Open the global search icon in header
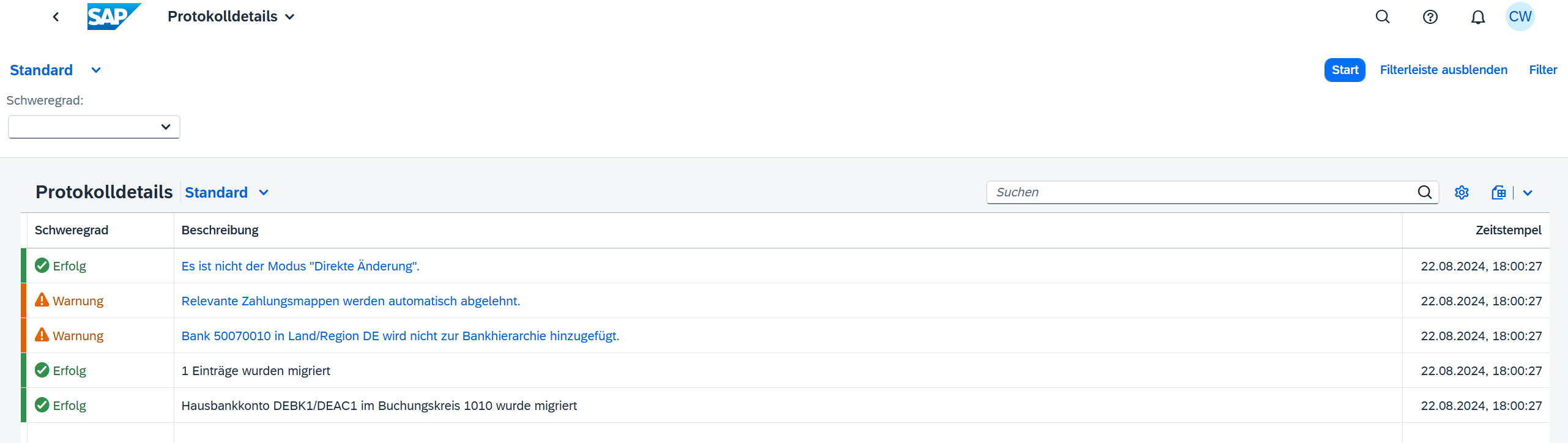This screenshot has width=1568, height=443. (1383, 17)
